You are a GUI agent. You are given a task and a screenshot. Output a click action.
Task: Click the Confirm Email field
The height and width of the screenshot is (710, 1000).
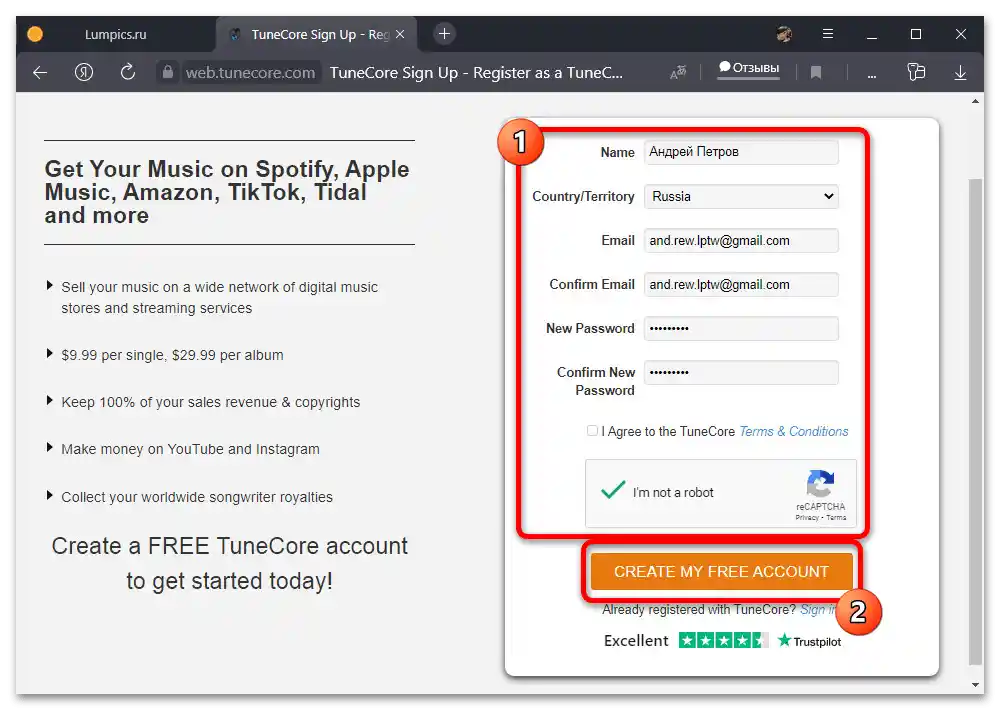click(741, 285)
